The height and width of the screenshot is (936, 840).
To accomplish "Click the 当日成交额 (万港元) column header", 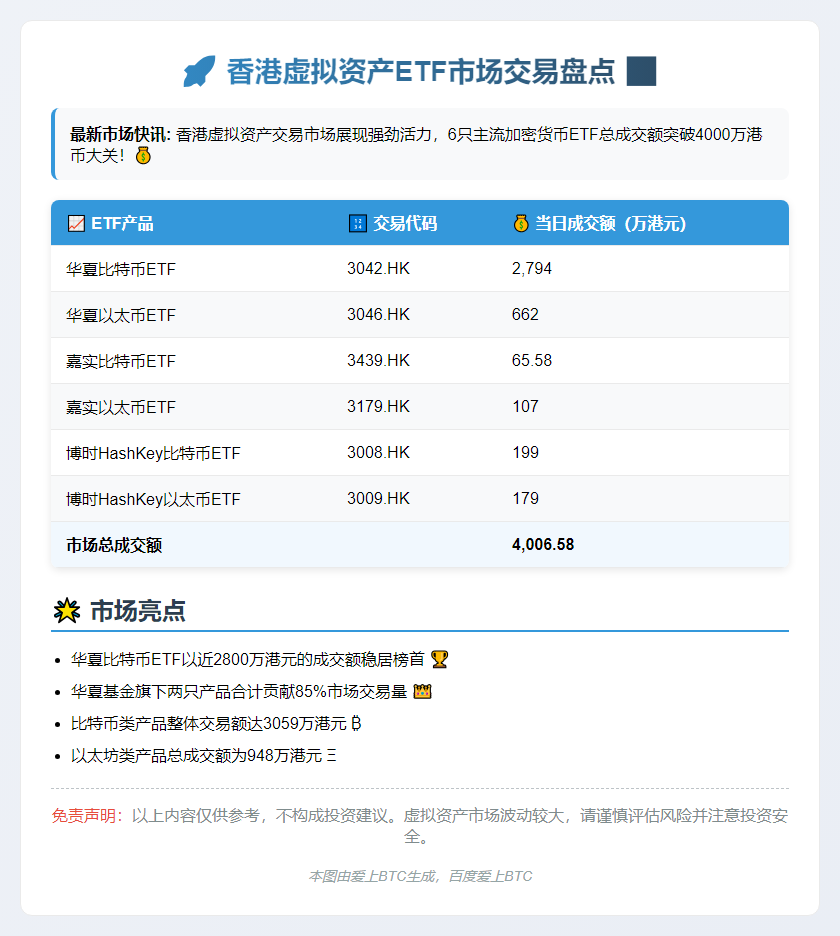I will coord(611,224).
